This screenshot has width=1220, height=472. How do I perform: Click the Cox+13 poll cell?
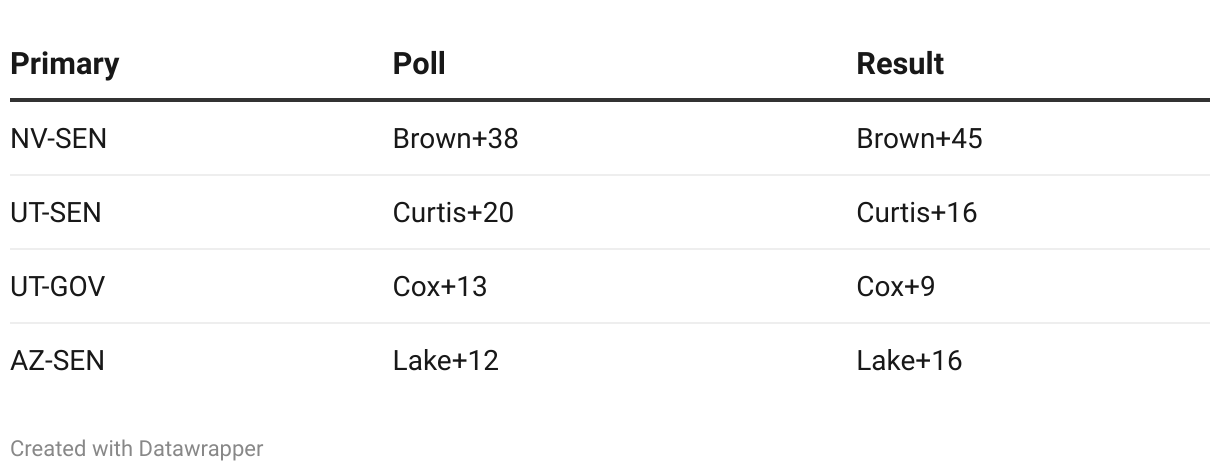(x=440, y=287)
